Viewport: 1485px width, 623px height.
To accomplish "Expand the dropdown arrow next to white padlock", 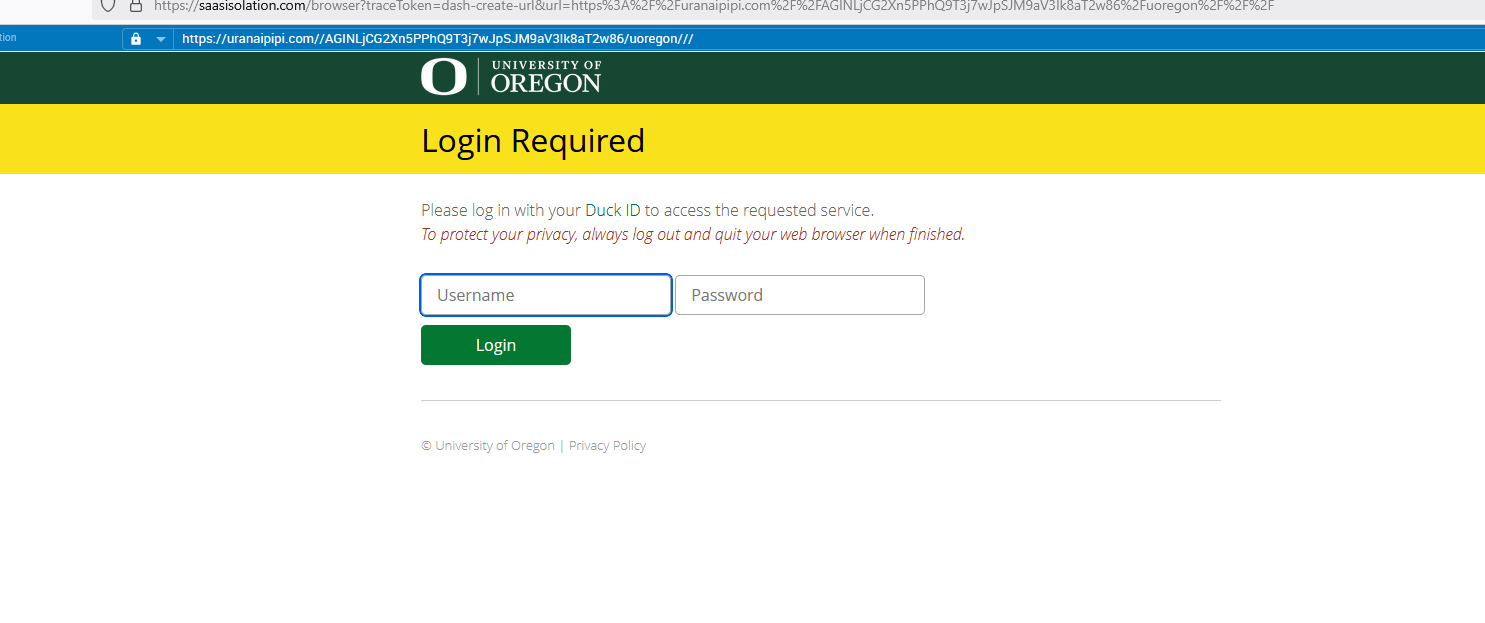I will (160, 39).
